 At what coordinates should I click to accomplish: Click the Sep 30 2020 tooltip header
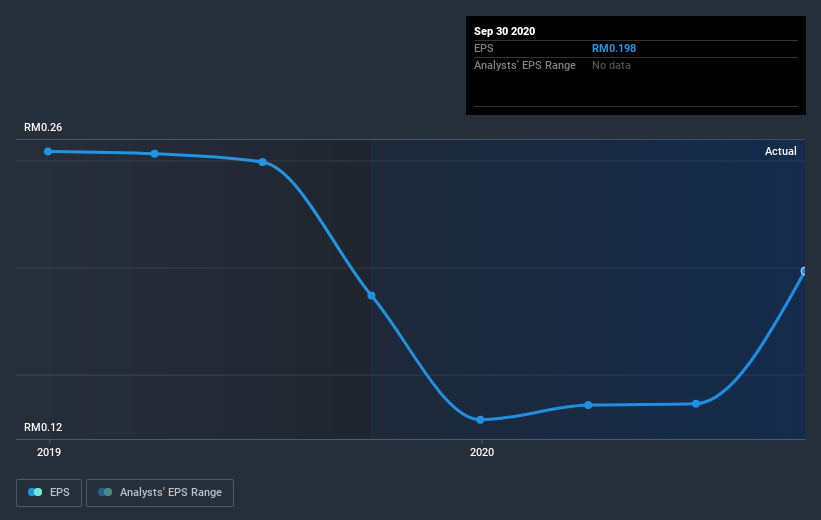[x=504, y=31]
